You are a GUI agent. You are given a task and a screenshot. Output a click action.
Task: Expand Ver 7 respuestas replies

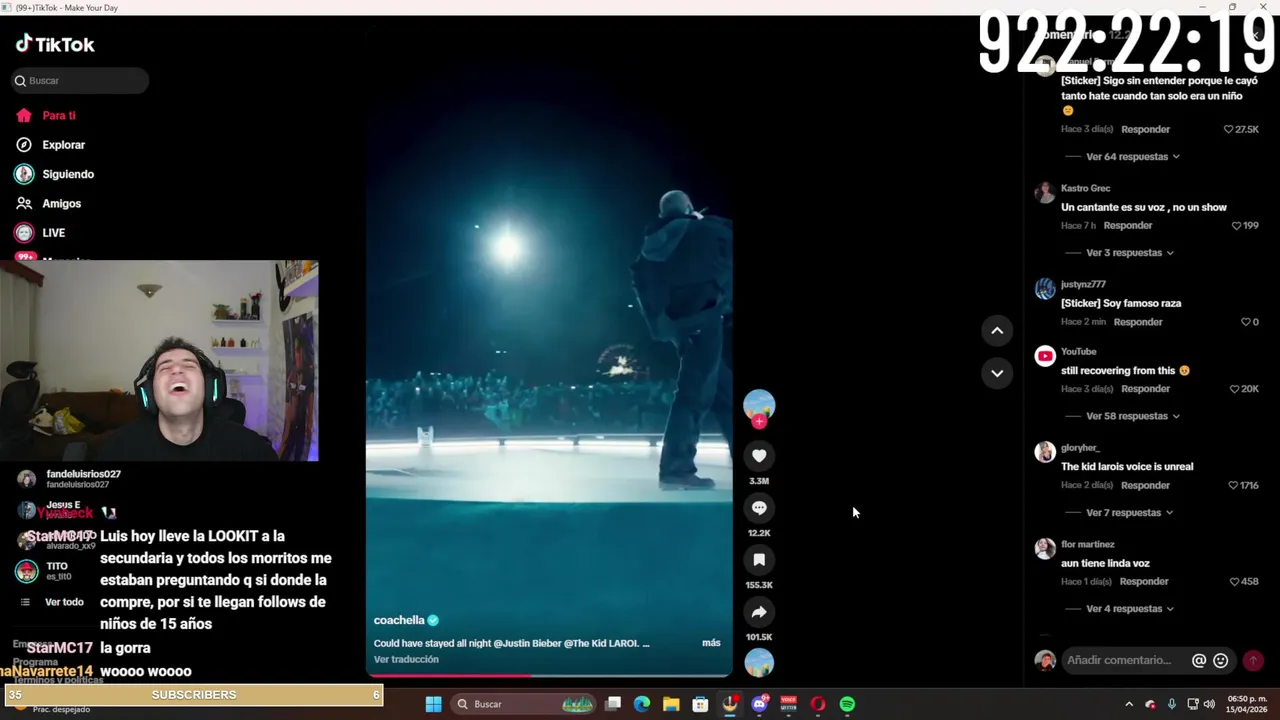(1130, 513)
